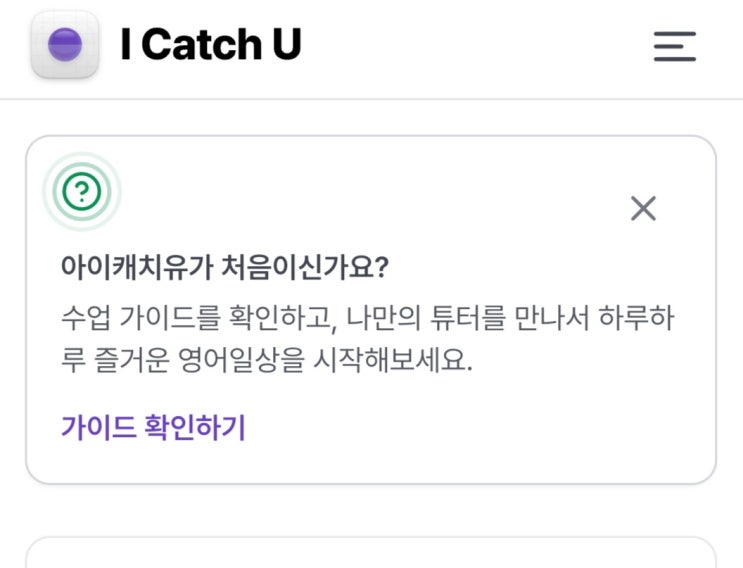Click the purple I Catch U logo icon

pyautogui.click(x=65, y=45)
